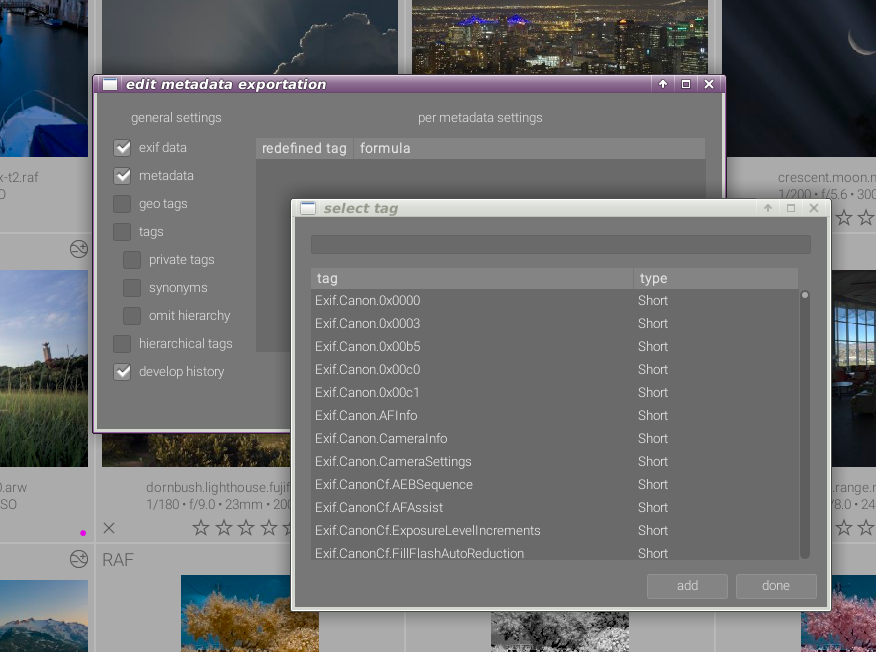Image resolution: width=876 pixels, height=652 pixels.
Task: Sort list by the tag column header
Action: click(x=472, y=278)
